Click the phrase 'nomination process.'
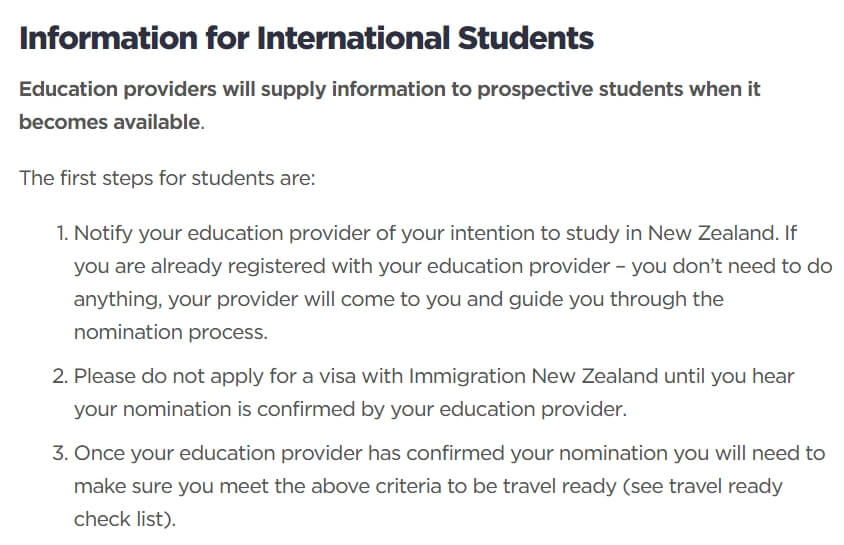 (x=171, y=332)
